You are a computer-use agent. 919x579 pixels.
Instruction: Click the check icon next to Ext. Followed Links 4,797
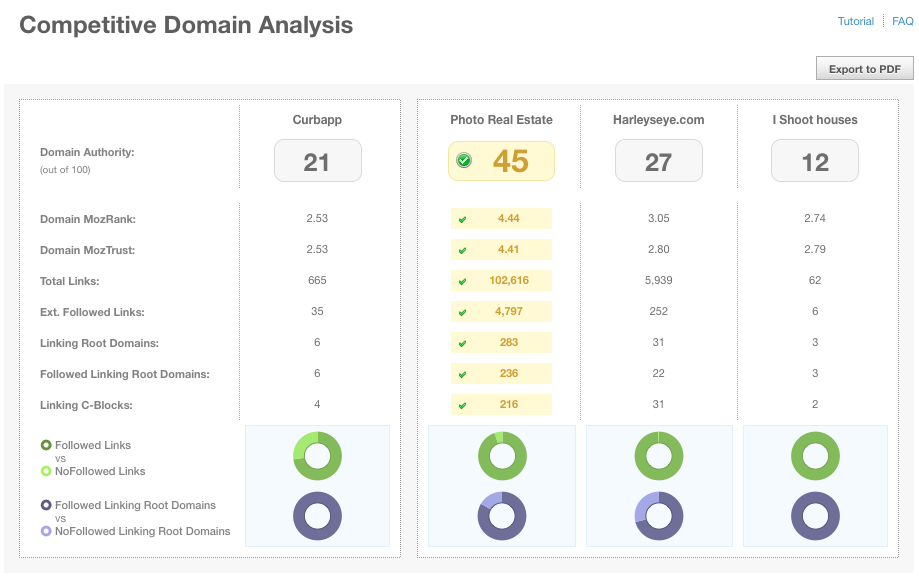[x=462, y=311]
